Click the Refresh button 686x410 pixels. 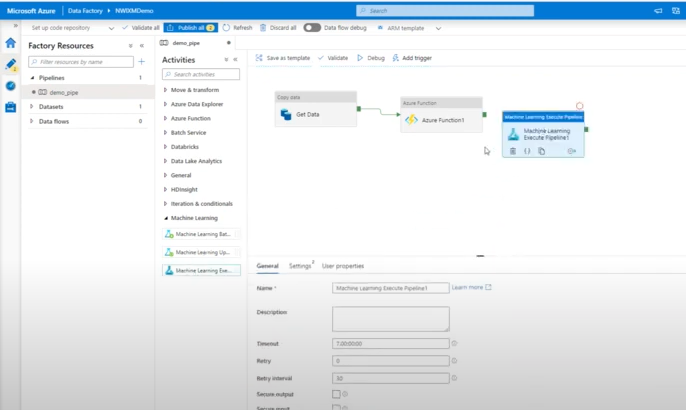pos(238,28)
